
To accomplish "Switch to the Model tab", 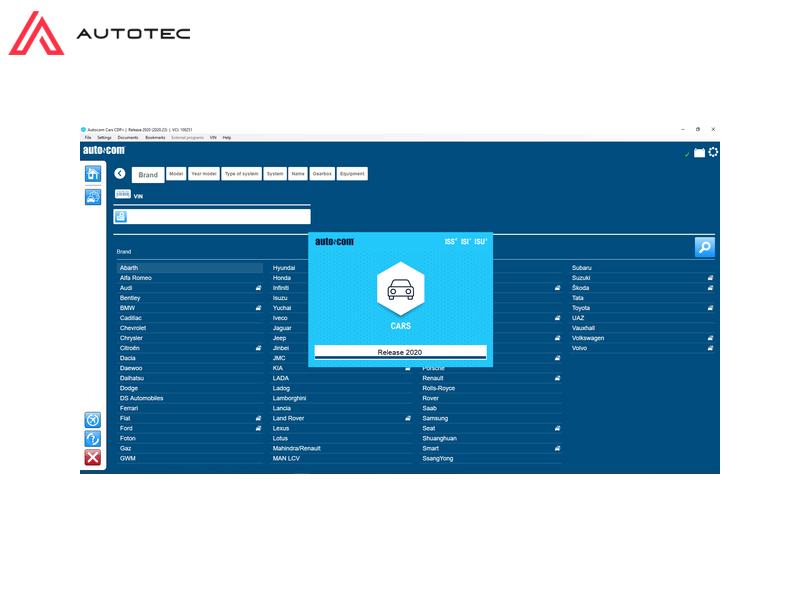I will (x=176, y=173).
